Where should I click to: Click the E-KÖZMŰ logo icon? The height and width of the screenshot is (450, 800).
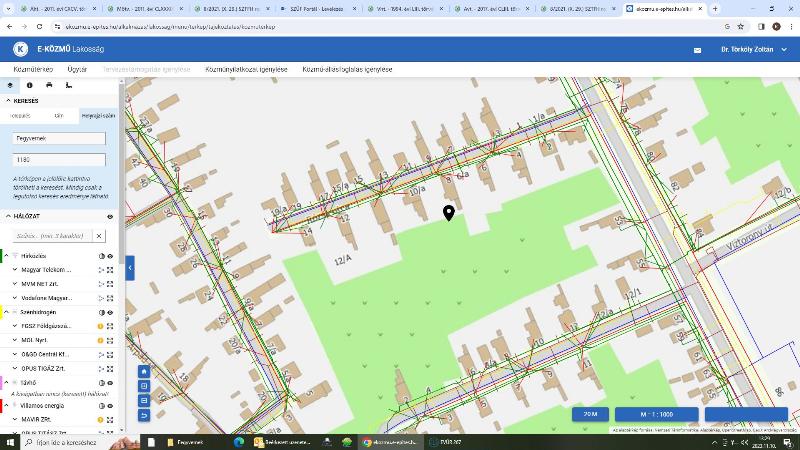(20, 49)
